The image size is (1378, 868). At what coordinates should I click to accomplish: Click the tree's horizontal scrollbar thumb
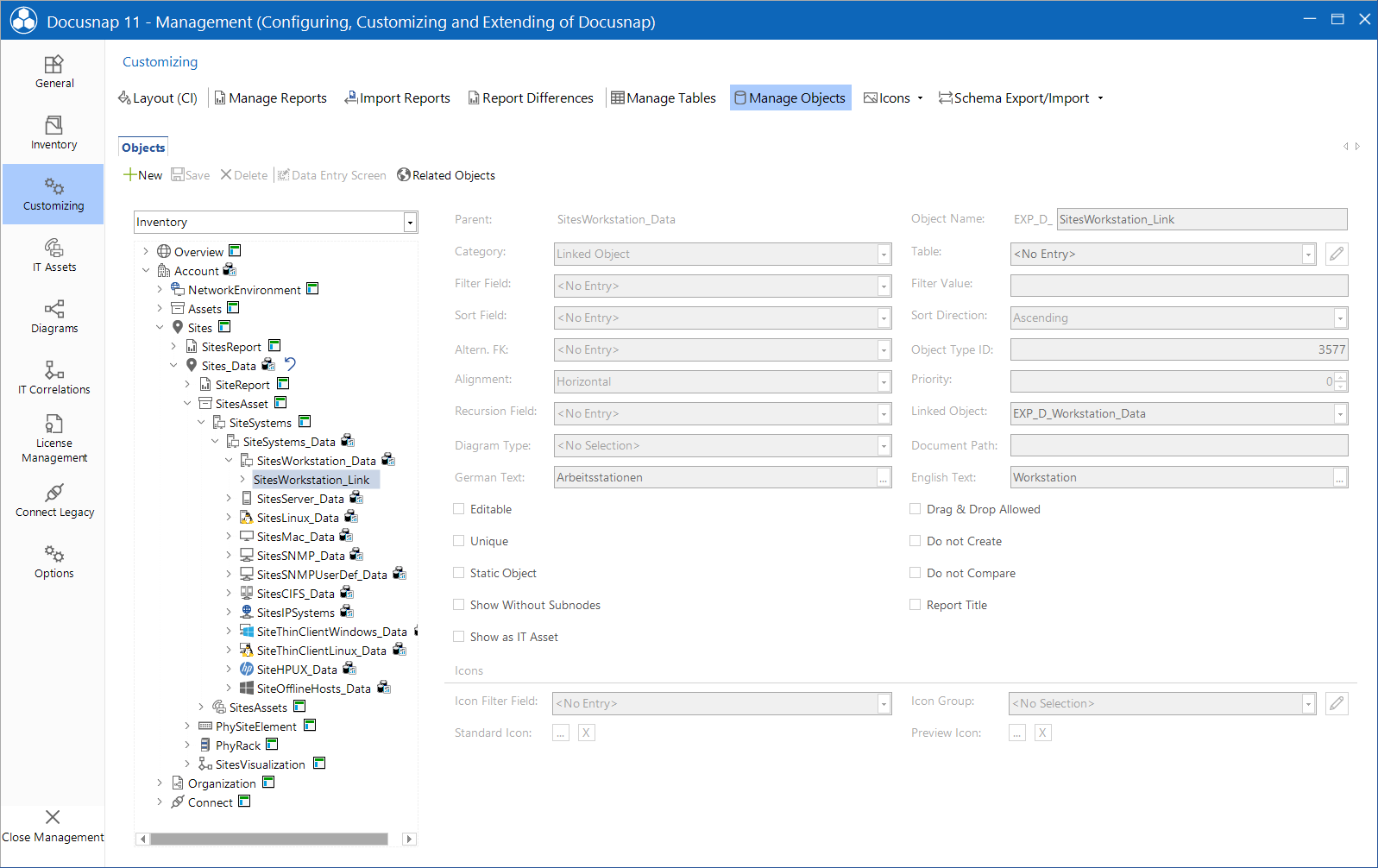pos(269,839)
